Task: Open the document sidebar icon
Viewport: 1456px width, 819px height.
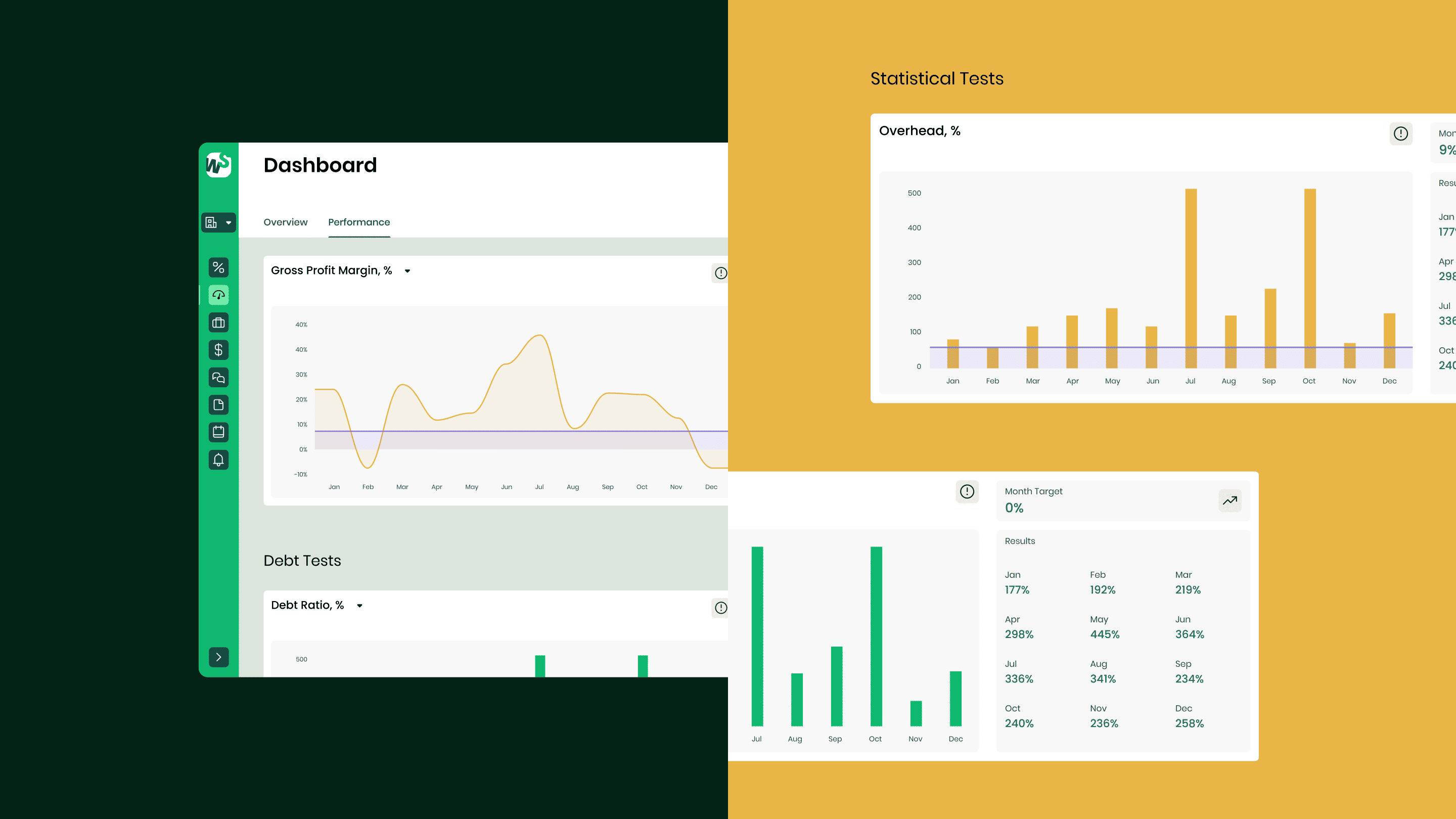Action: pyautogui.click(x=218, y=404)
